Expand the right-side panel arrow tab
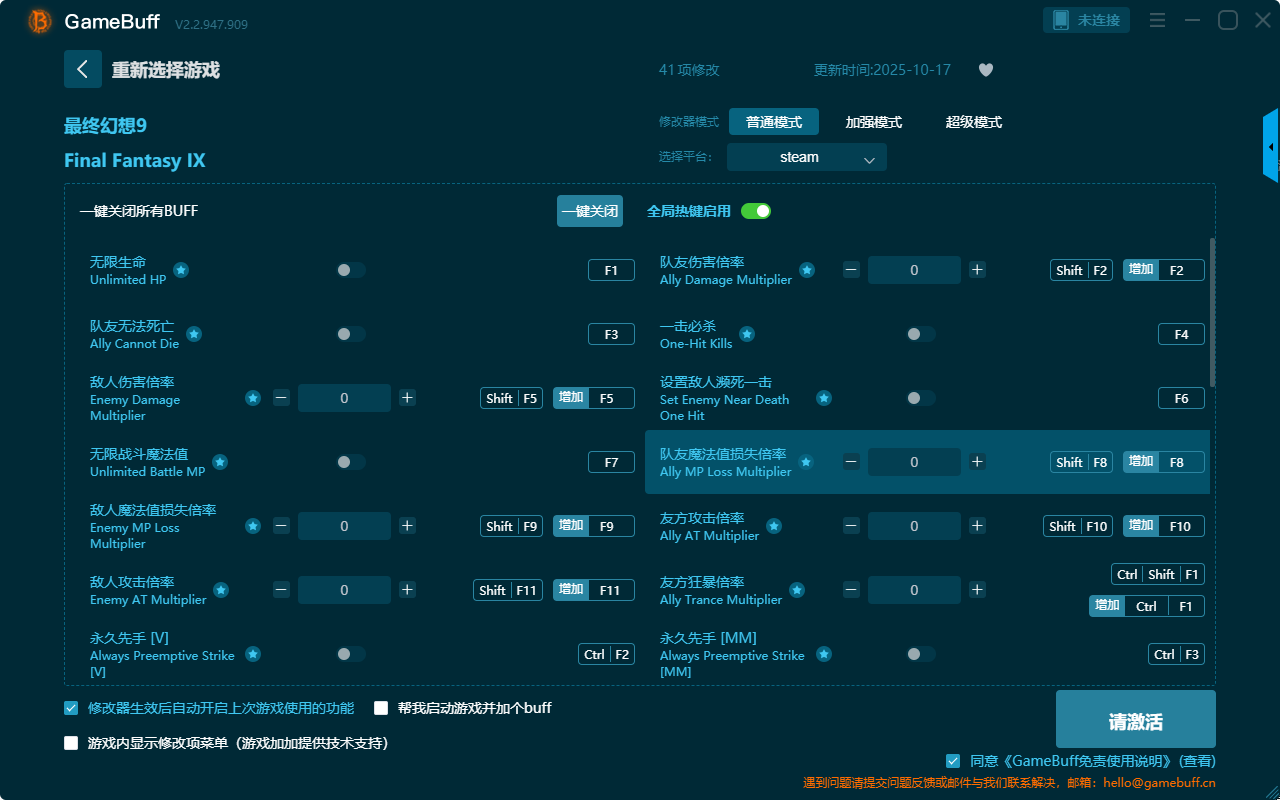1280x800 pixels. pyautogui.click(x=1271, y=147)
